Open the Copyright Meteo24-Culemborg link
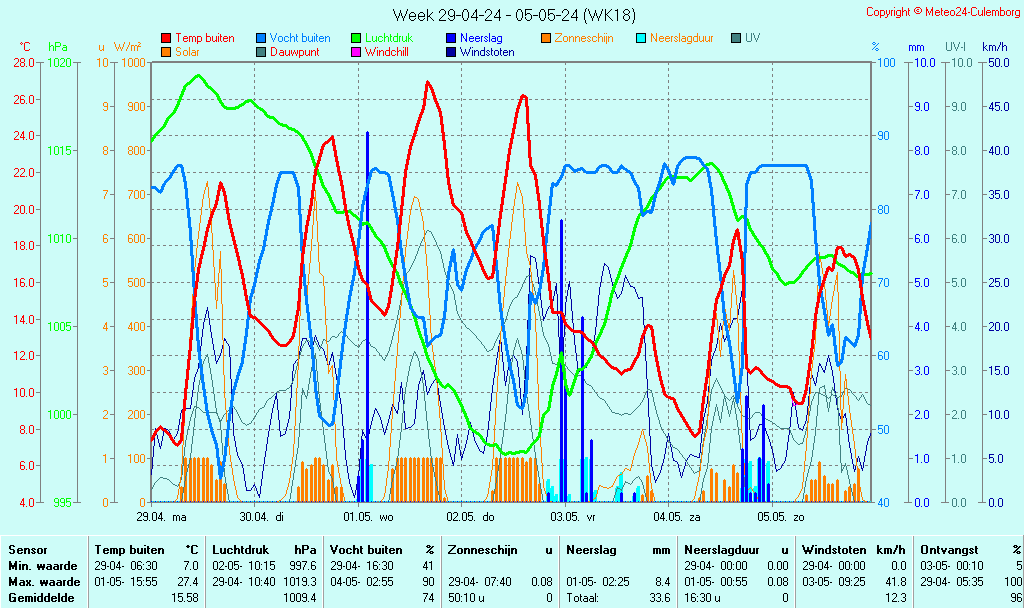The image size is (1026, 608). [943, 12]
